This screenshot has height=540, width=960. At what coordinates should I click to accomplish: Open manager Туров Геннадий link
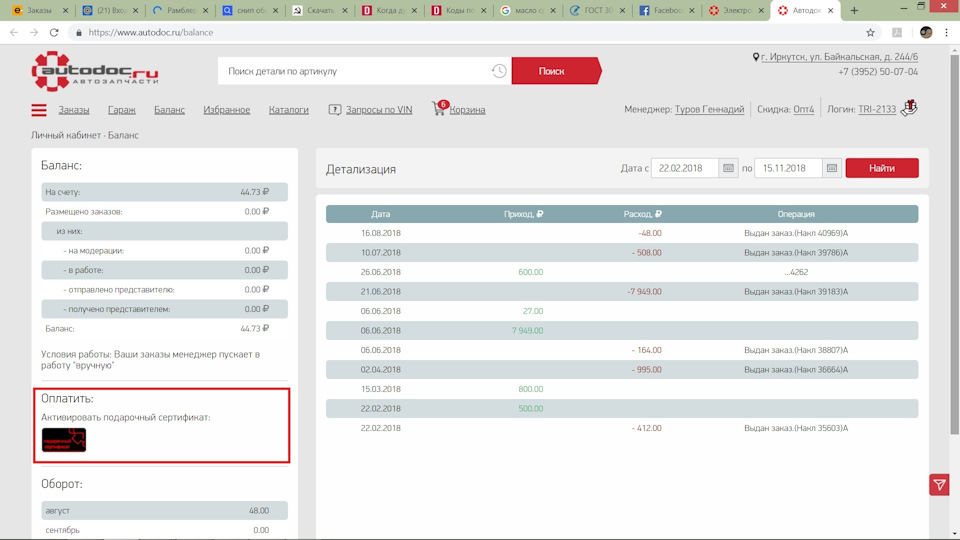(709, 110)
